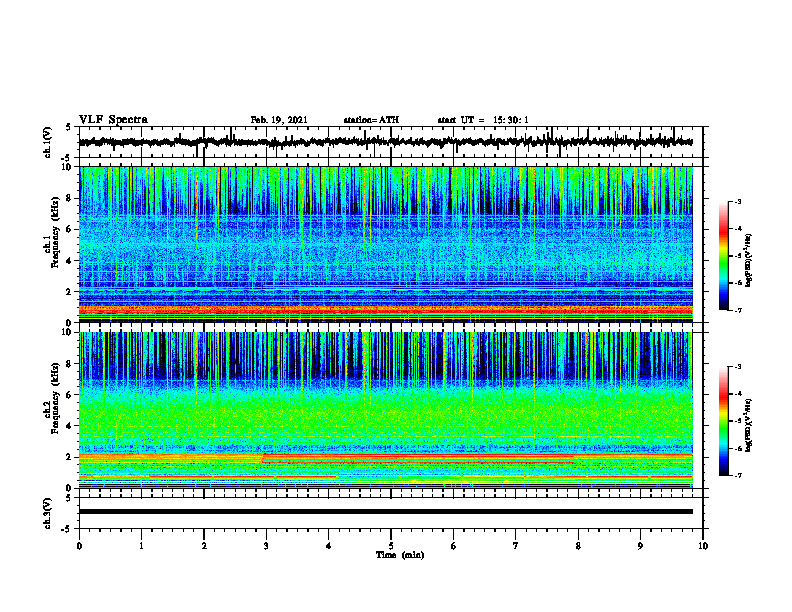
Task: Click the -3 label on ch.2 color scale
Action: [737, 367]
